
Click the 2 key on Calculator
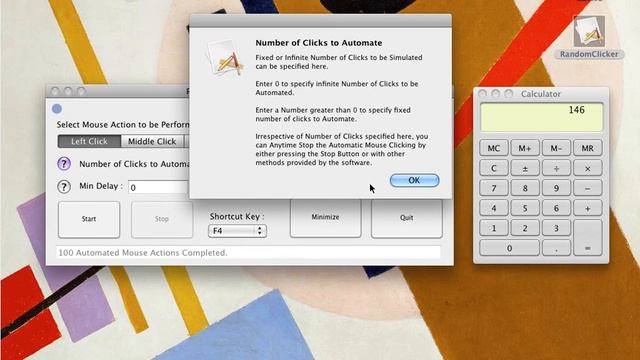point(525,228)
